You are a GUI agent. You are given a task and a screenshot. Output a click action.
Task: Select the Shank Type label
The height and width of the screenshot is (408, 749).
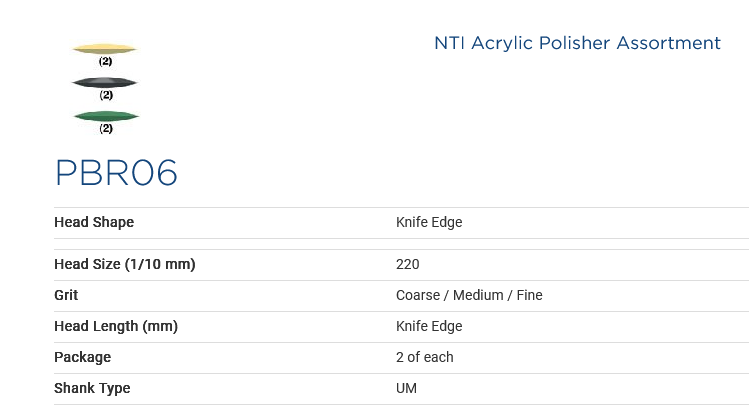92,388
